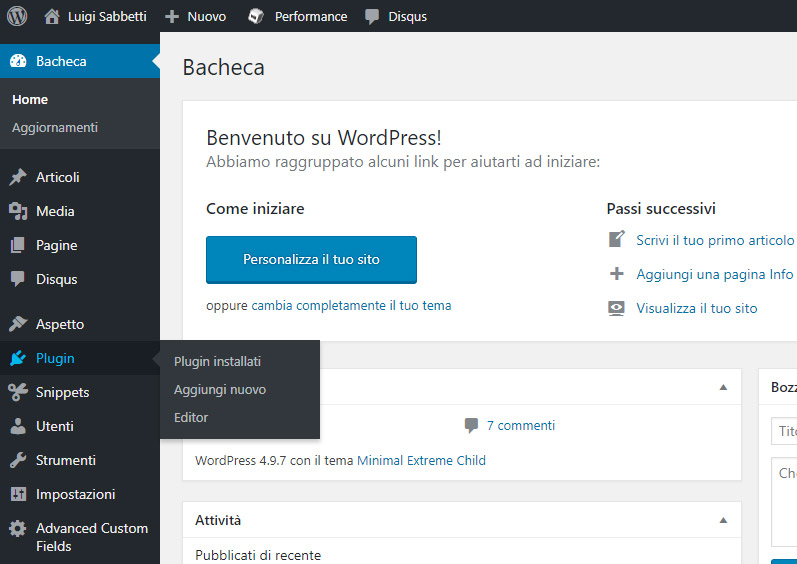Click the eye screen icon by Visualizza il tuo sito
The width and height of the screenshot is (797, 564).
617,308
